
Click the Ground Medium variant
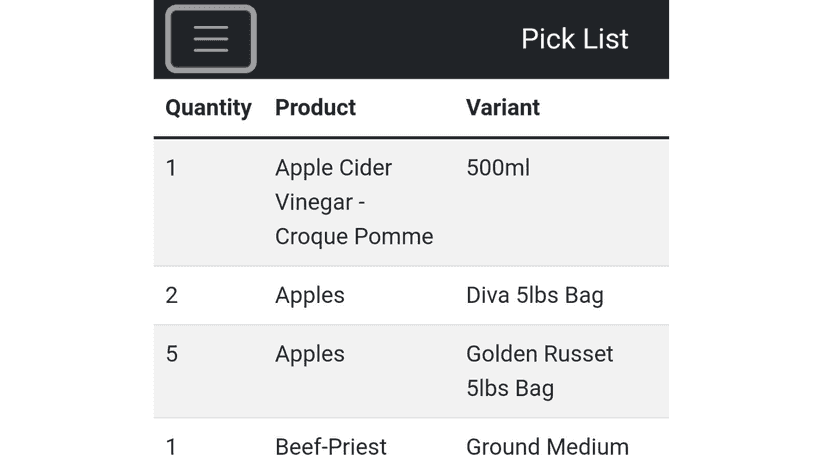(x=547, y=448)
